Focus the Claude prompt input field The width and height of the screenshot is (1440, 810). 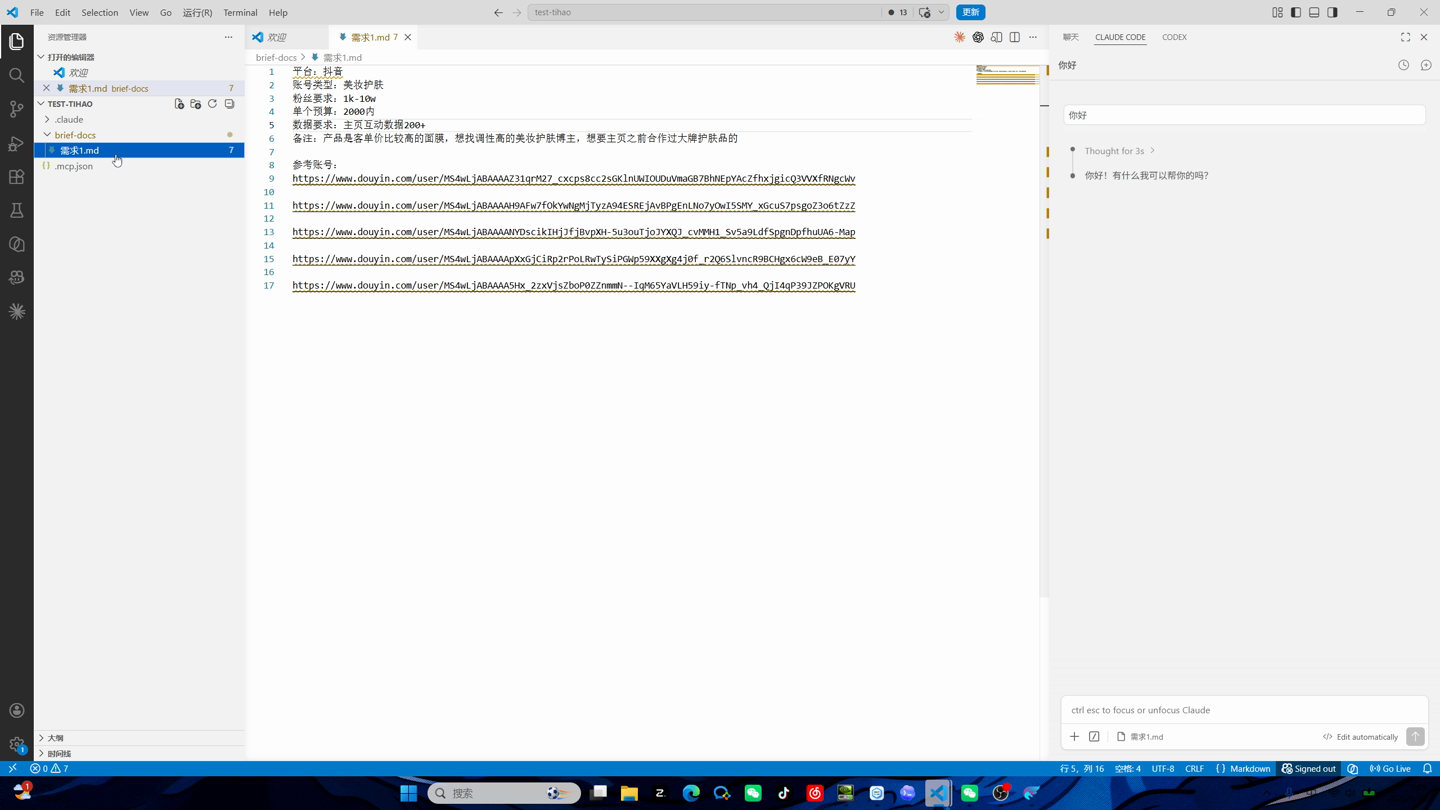coord(1244,710)
